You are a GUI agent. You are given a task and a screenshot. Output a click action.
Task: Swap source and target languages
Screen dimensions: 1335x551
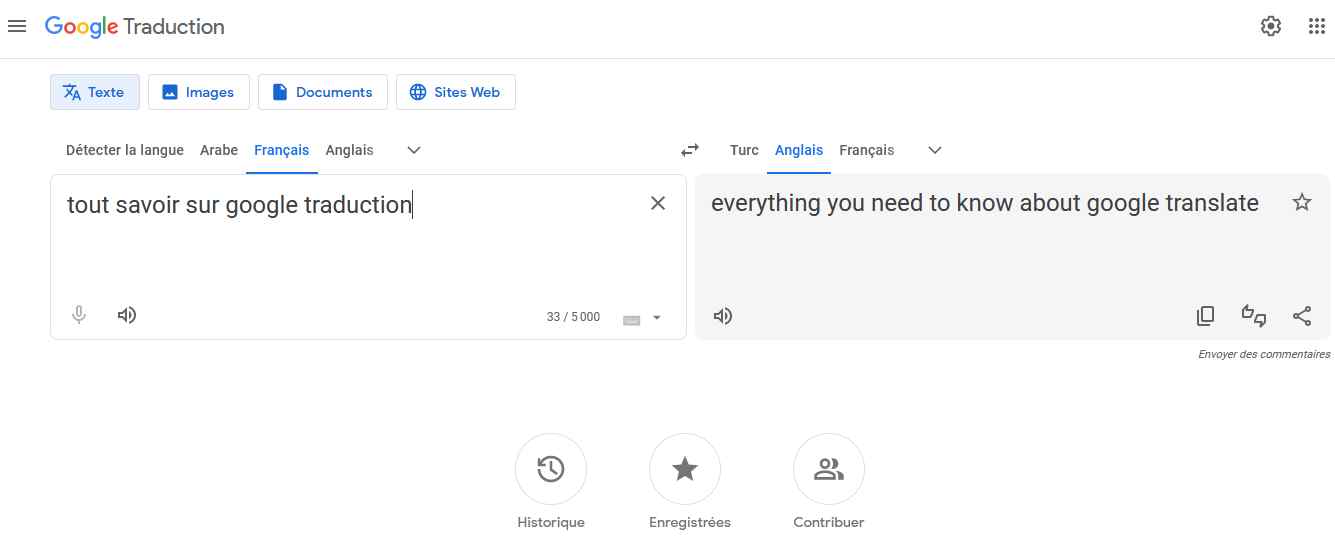[x=690, y=150]
